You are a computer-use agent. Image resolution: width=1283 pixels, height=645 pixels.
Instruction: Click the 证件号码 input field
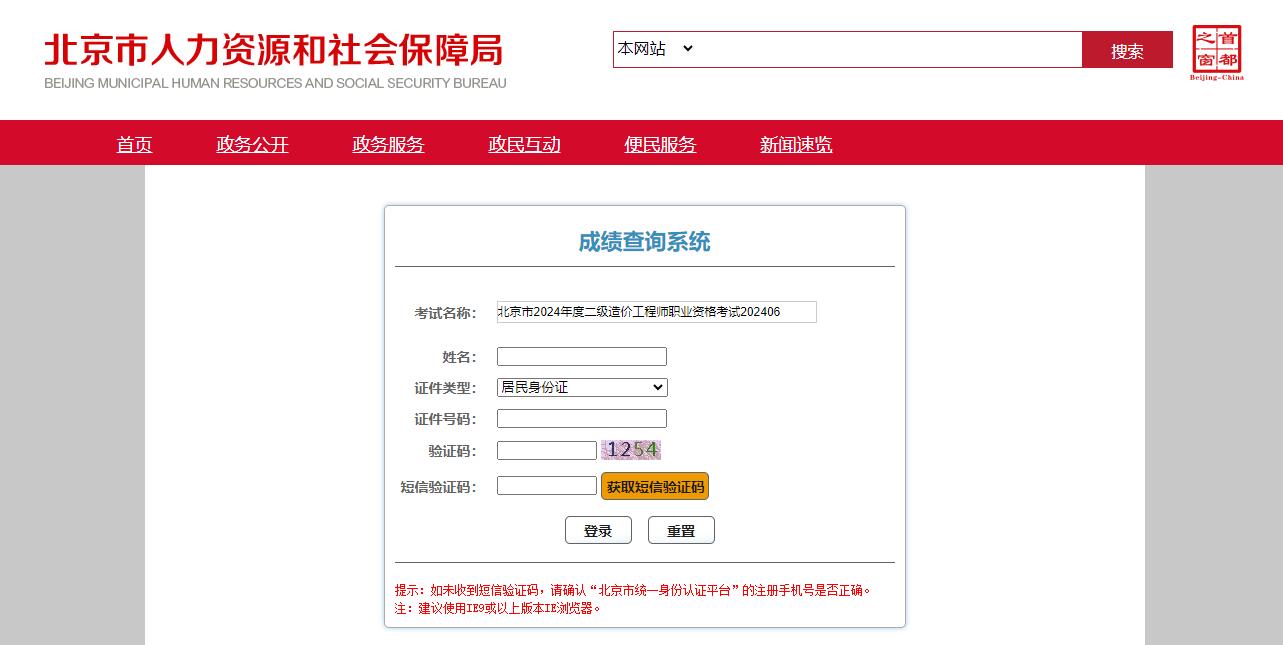coord(581,418)
